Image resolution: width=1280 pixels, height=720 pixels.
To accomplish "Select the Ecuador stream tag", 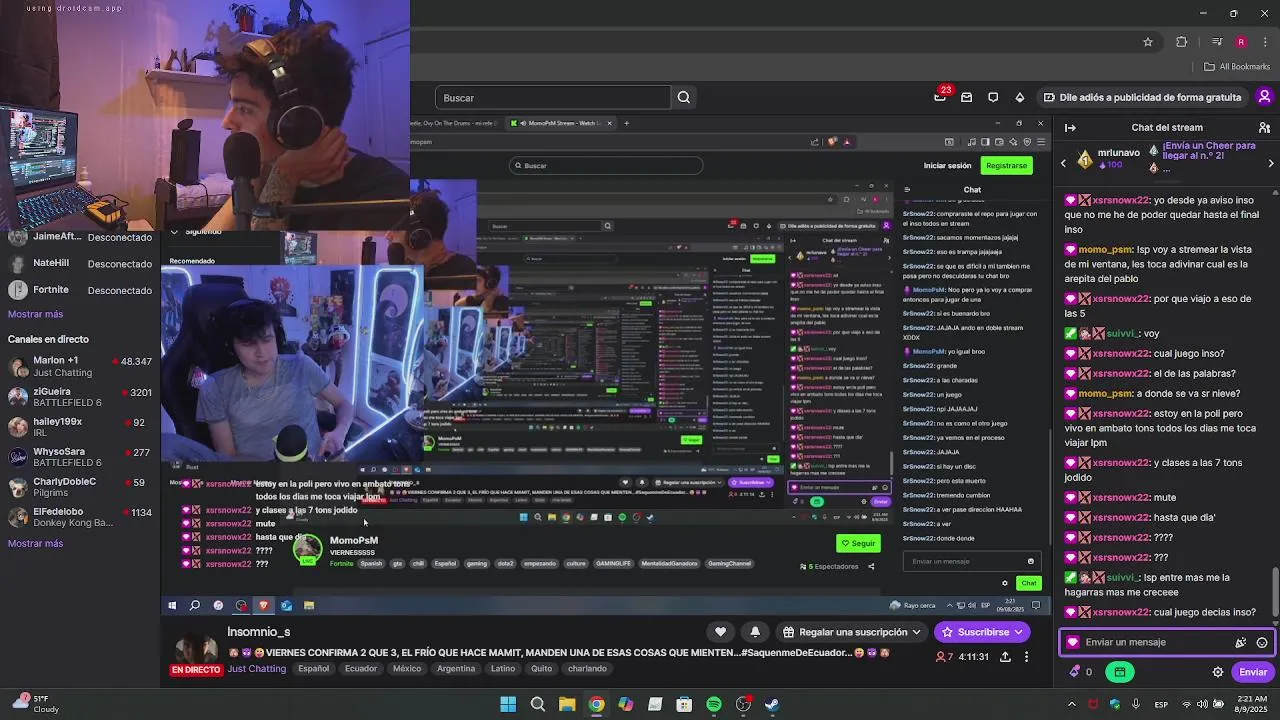I will pyautogui.click(x=361, y=669).
